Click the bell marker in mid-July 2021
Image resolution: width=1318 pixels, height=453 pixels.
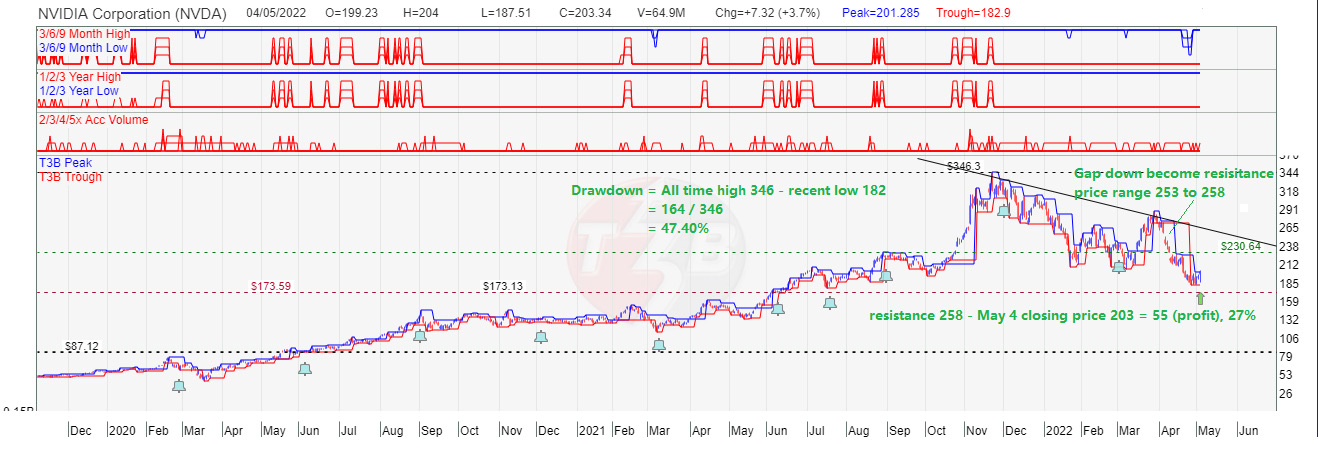830,303
